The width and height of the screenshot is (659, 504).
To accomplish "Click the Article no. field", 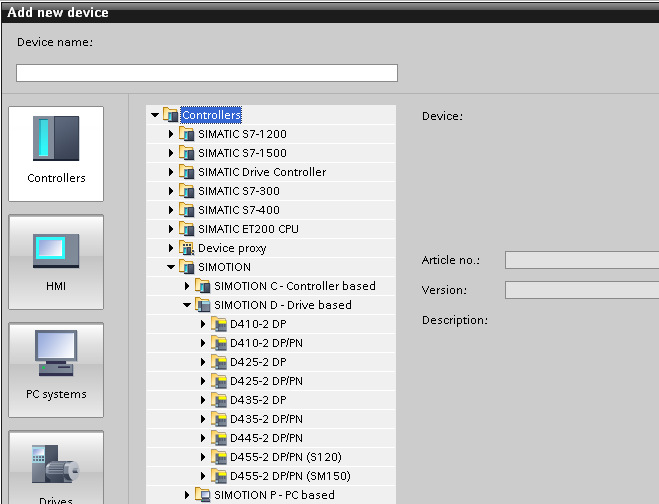I will pos(581,260).
